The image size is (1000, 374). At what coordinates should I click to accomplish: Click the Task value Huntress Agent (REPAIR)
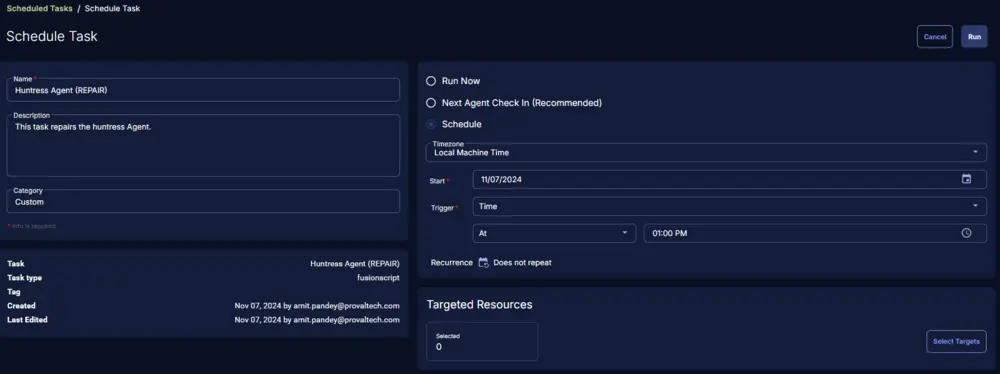(355, 264)
